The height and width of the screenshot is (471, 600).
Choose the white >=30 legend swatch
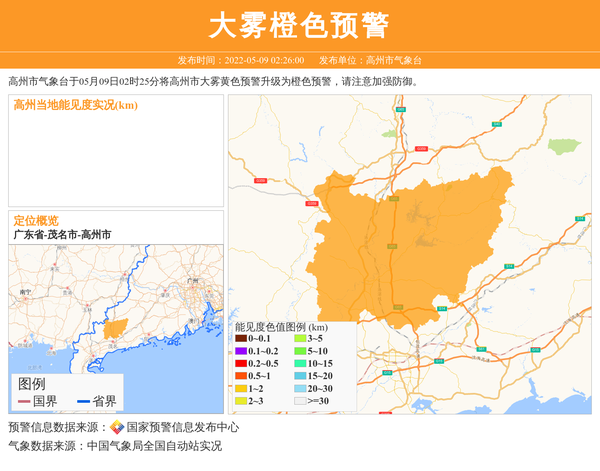pos(300,401)
